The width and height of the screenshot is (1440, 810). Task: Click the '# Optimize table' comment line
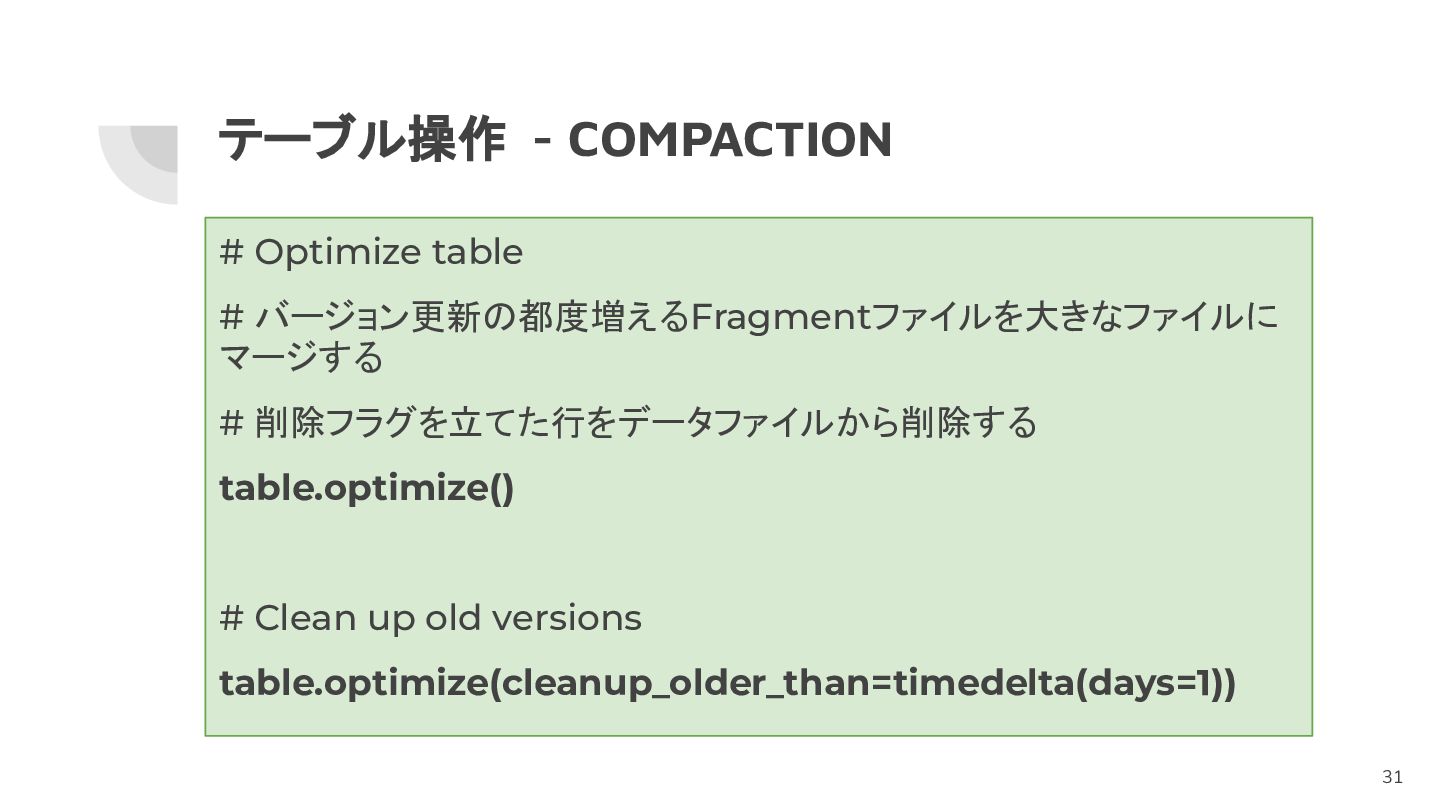371,252
